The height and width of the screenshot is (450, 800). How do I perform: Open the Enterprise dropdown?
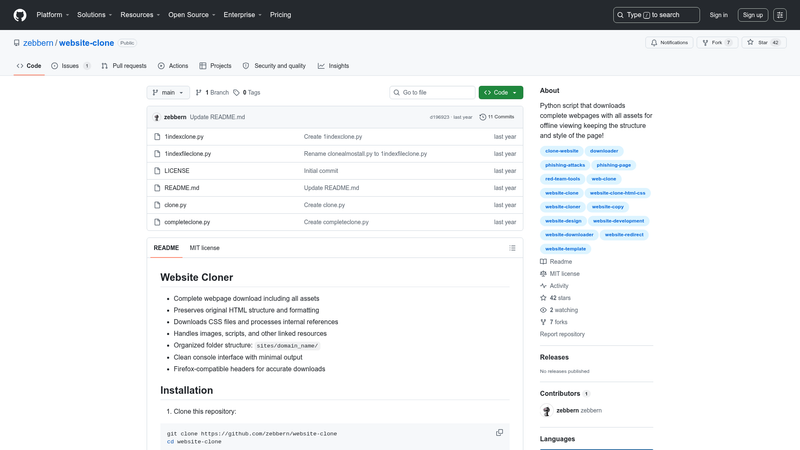point(242,15)
